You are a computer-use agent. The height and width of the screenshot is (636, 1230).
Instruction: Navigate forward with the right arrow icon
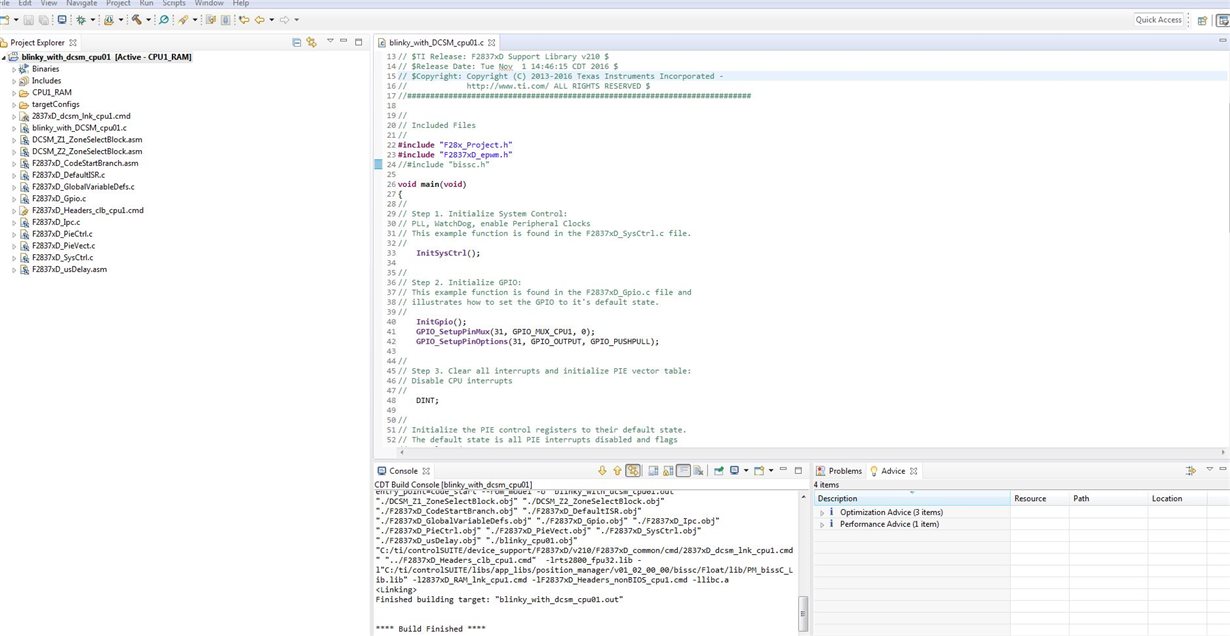click(284, 20)
